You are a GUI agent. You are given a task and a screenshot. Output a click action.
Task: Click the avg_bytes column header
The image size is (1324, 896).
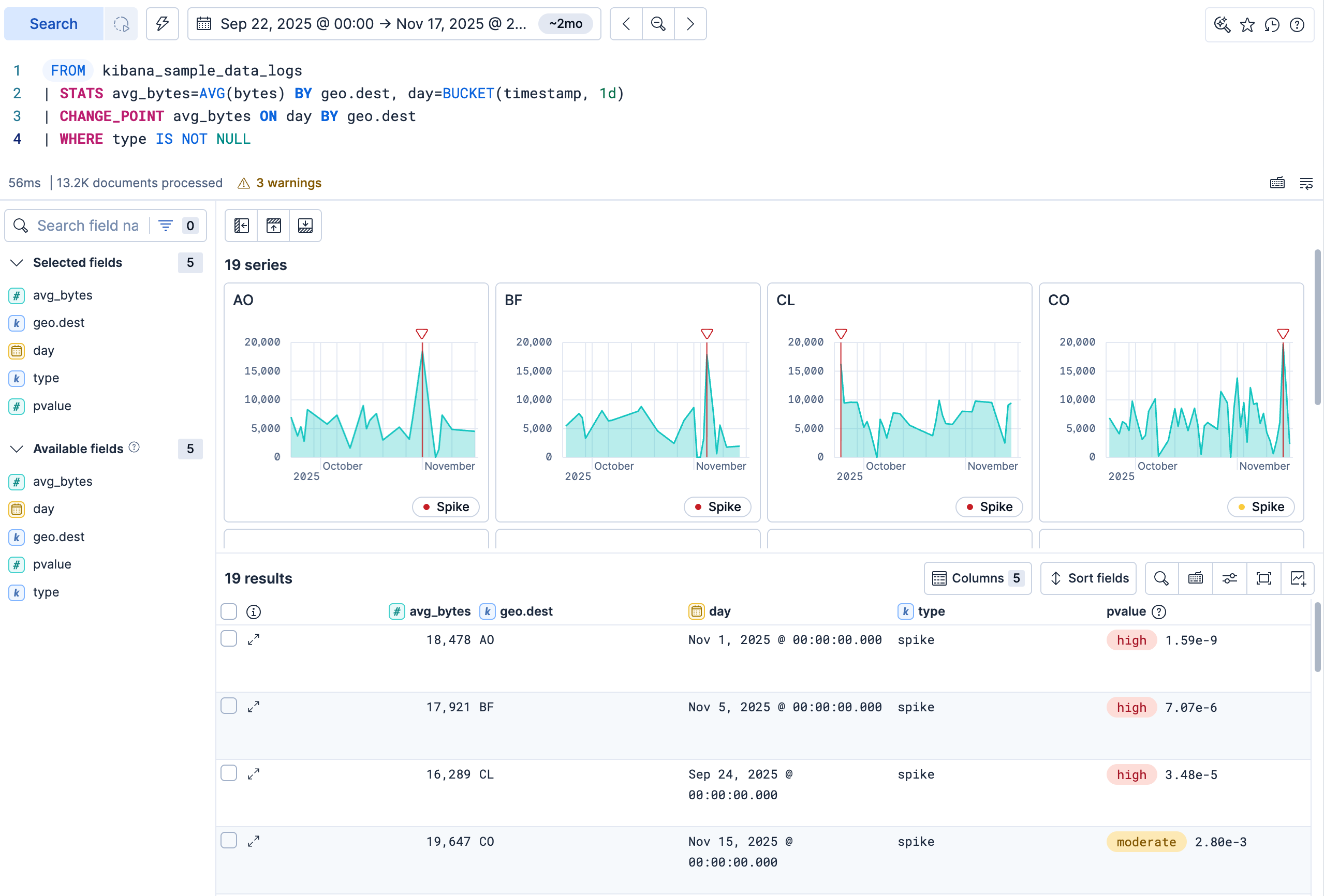[430, 611]
